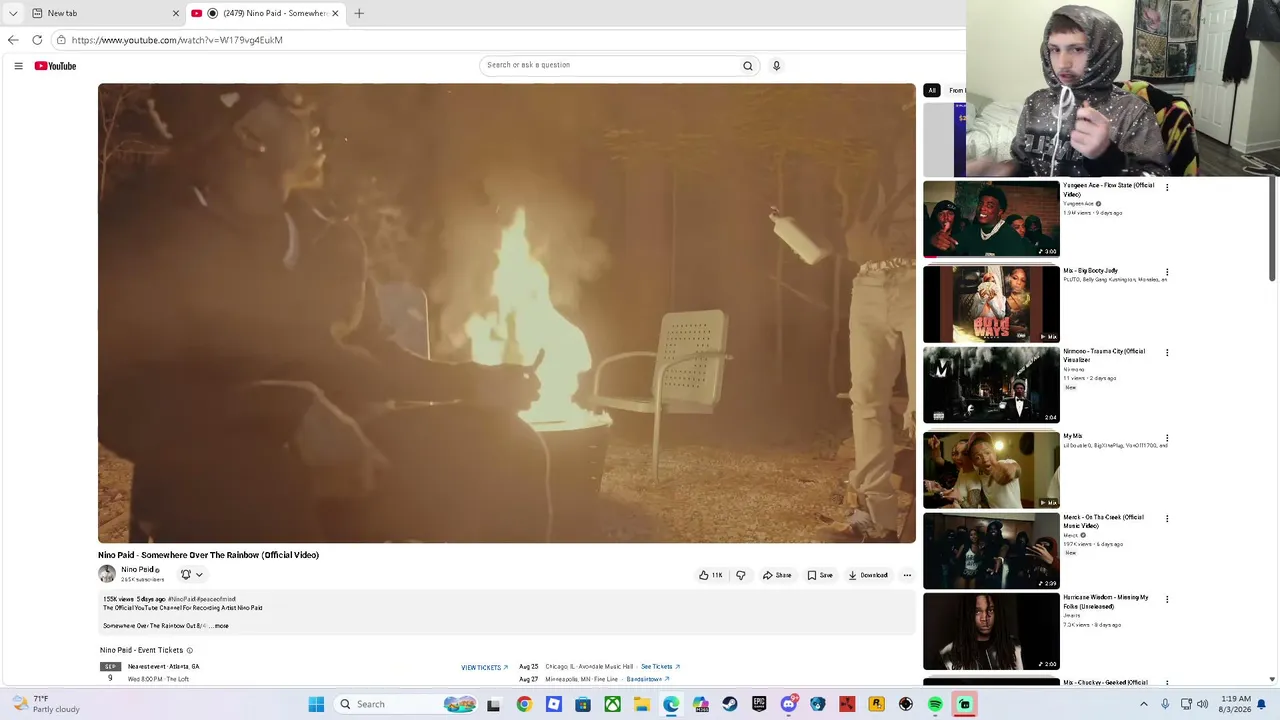Click the #NinoPaid hashtag in the description
The height and width of the screenshot is (720, 1280).
pos(181,599)
